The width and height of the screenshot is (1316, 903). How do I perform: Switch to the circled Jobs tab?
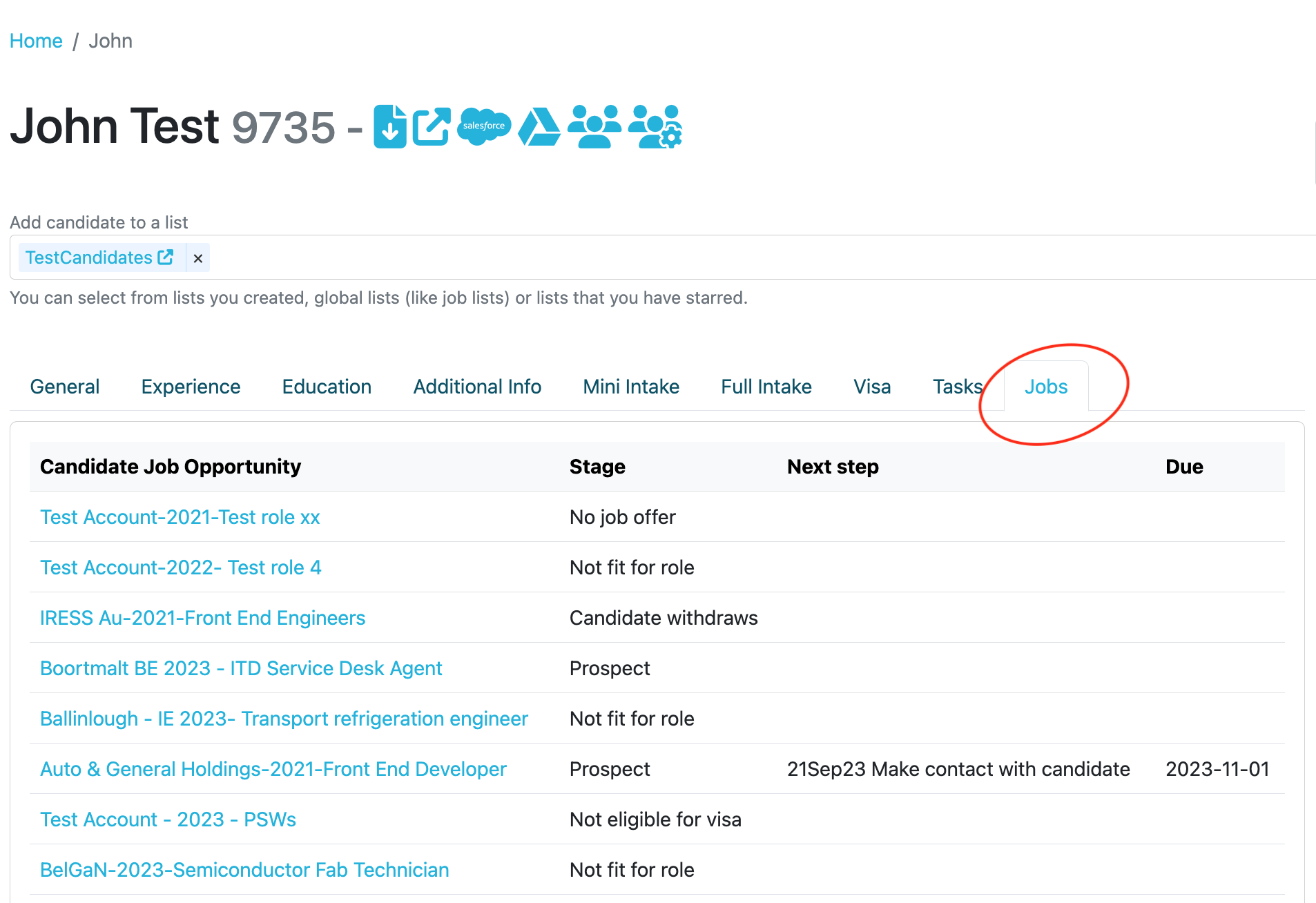pos(1045,387)
